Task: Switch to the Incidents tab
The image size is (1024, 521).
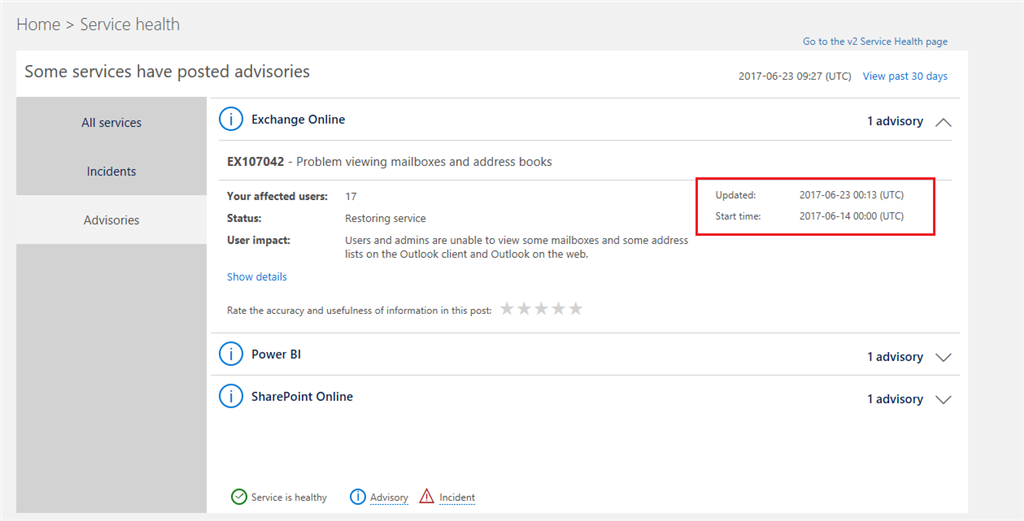Action: (x=111, y=171)
